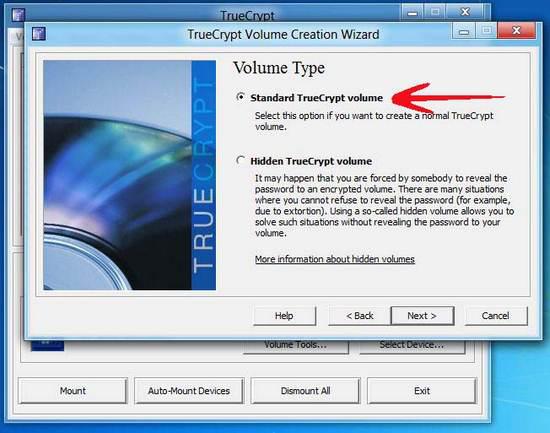Go back using the < Back button
This screenshot has width=550, height=433.
pos(360,316)
